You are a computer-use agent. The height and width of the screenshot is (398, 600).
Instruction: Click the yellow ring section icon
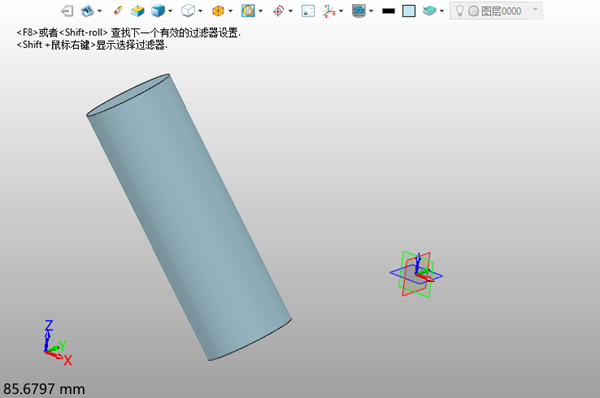[248, 11]
